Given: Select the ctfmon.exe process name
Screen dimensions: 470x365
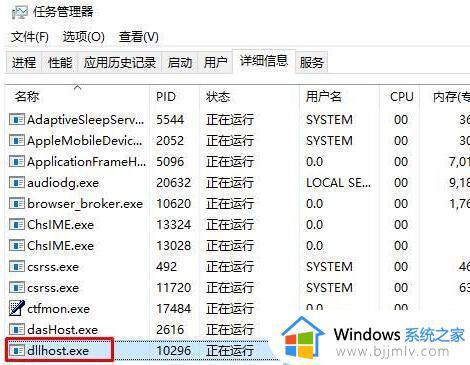Looking at the screenshot, I should click(58, 308).
